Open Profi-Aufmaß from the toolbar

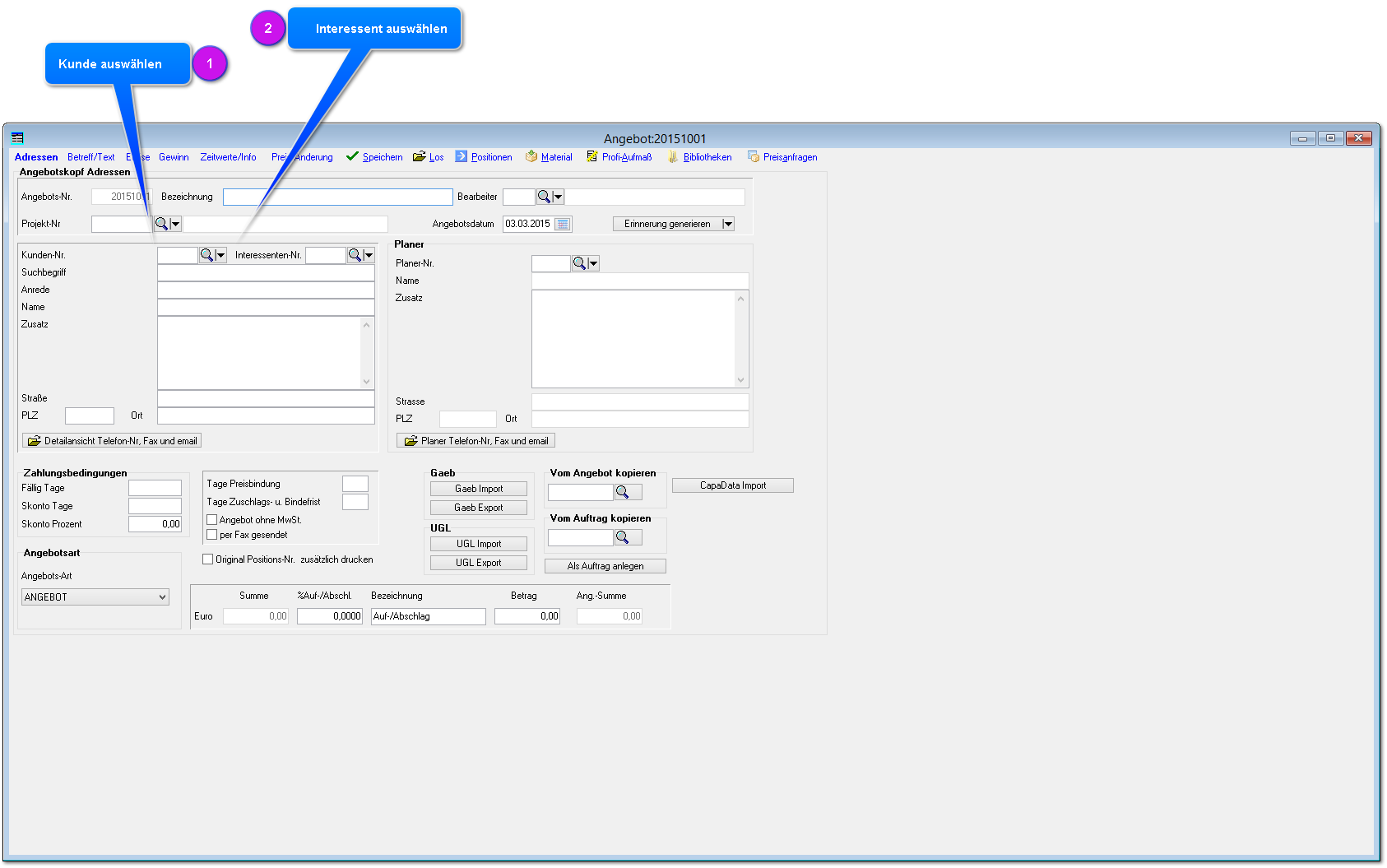coord(627,157)
